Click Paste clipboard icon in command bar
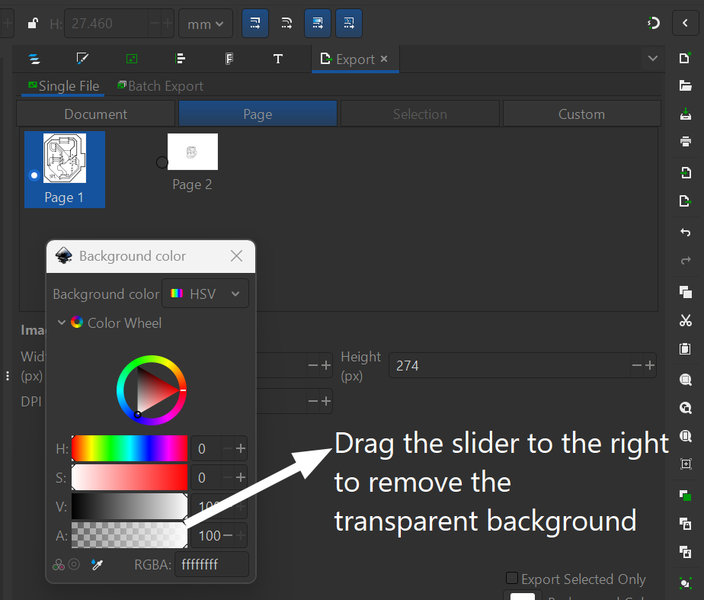704x600 pixels. (685, 349)
